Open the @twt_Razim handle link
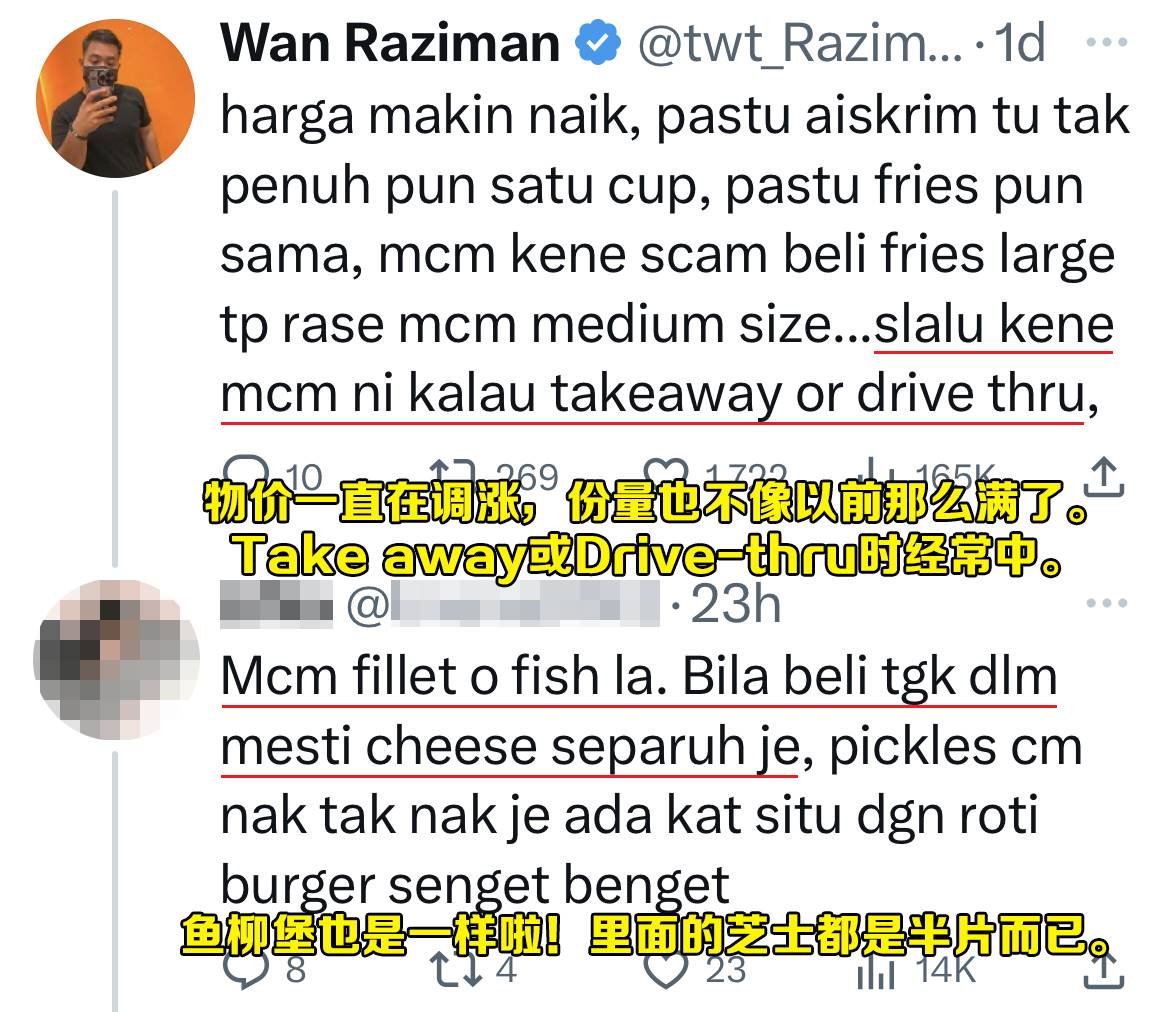 [x=801, y=43]
